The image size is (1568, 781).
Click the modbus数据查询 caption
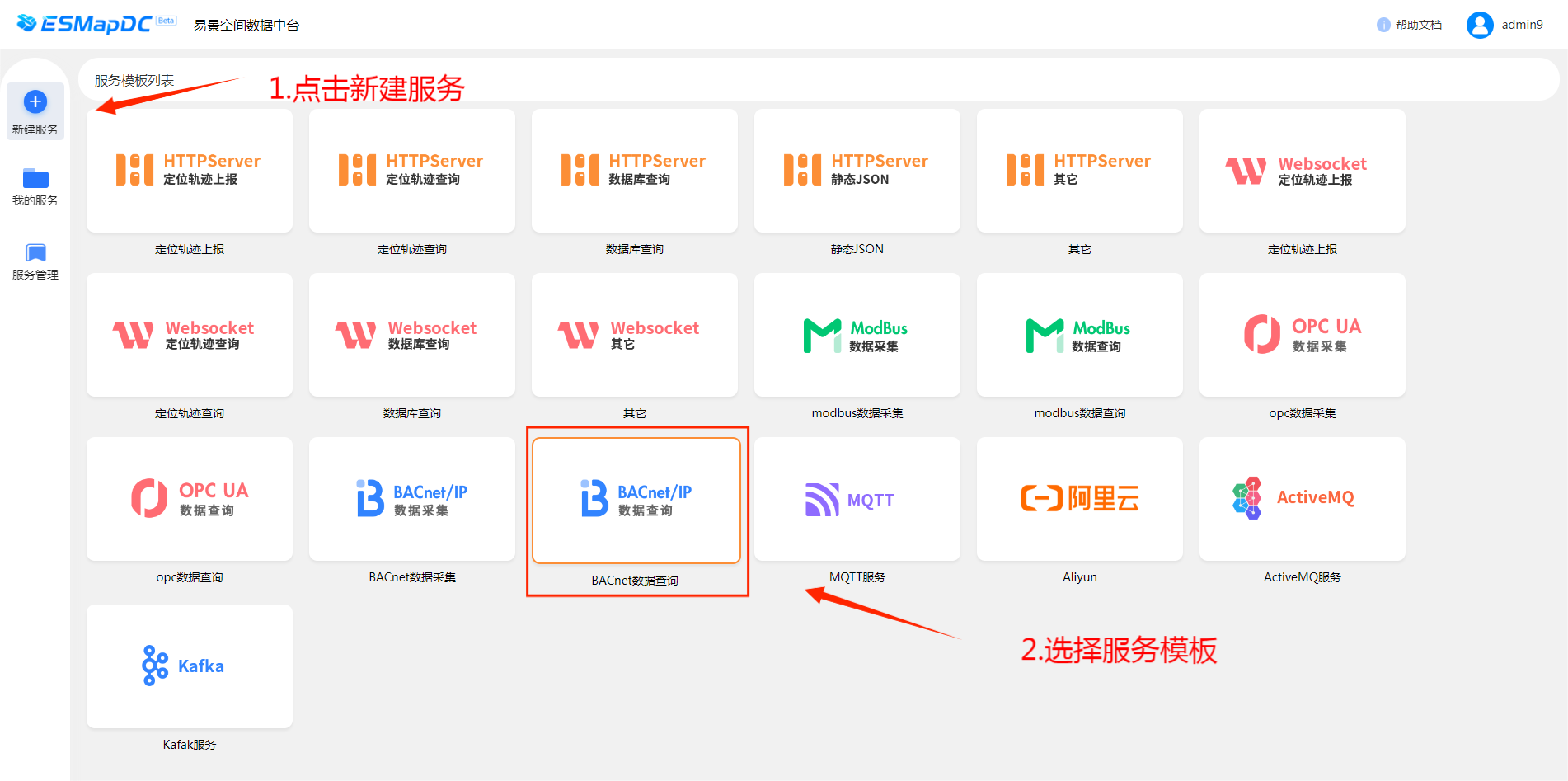click(x=1080, y=413)
